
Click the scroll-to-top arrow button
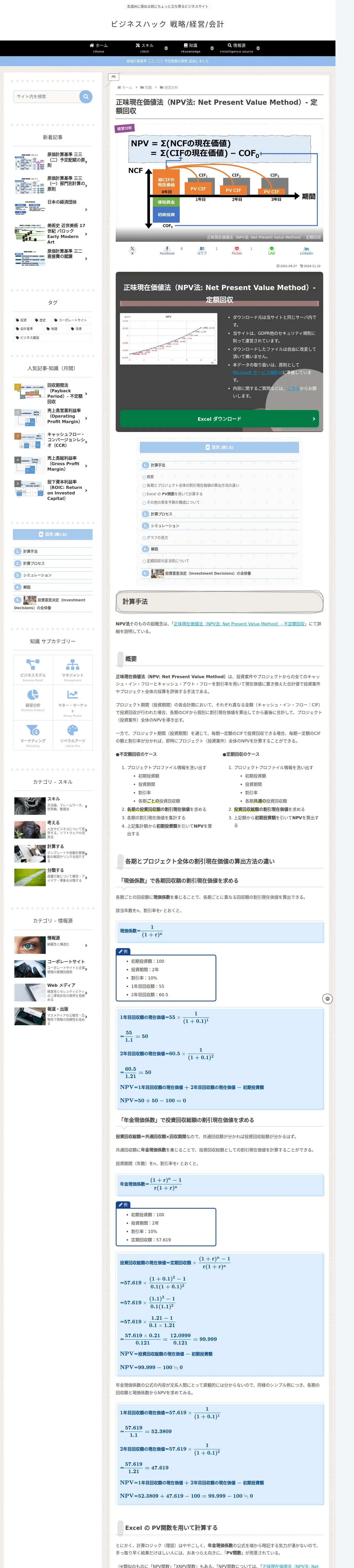click(327, 999)
